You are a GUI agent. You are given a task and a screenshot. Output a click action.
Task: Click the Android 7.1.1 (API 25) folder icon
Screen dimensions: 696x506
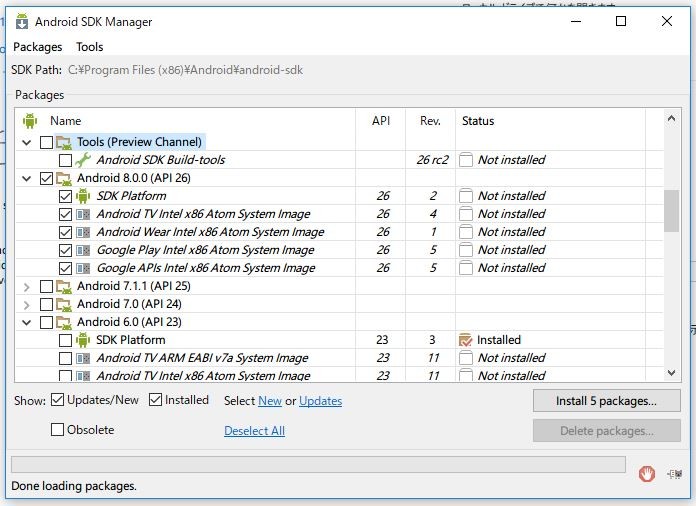point(64,287)
